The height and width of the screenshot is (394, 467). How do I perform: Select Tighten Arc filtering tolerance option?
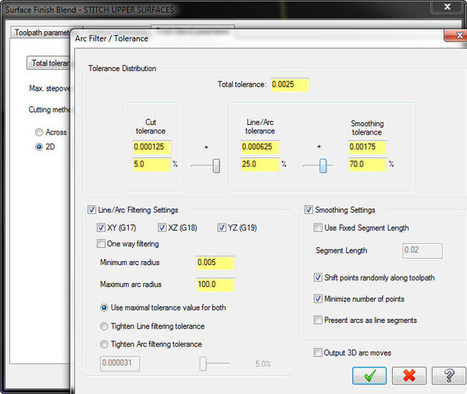tap(104, 344)
